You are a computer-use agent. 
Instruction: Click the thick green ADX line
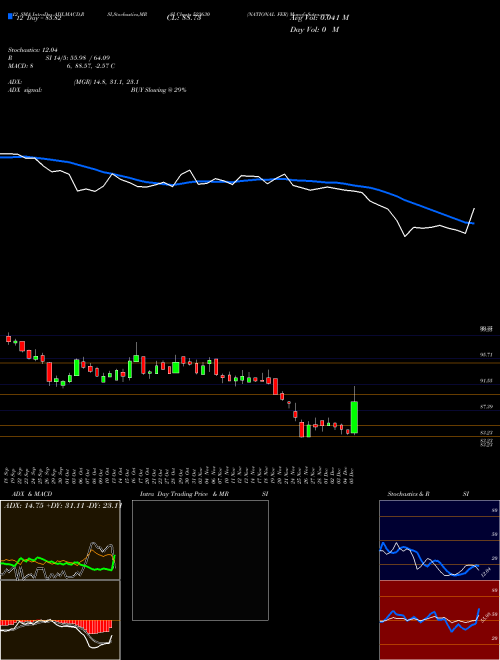pos(59,563)
